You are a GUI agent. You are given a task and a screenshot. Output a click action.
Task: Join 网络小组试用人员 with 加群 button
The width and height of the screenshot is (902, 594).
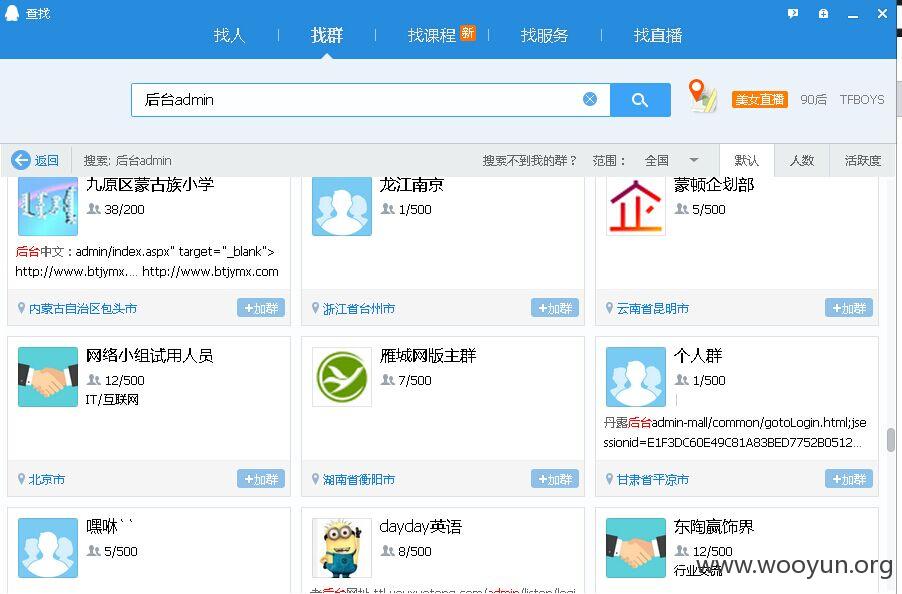261,479
